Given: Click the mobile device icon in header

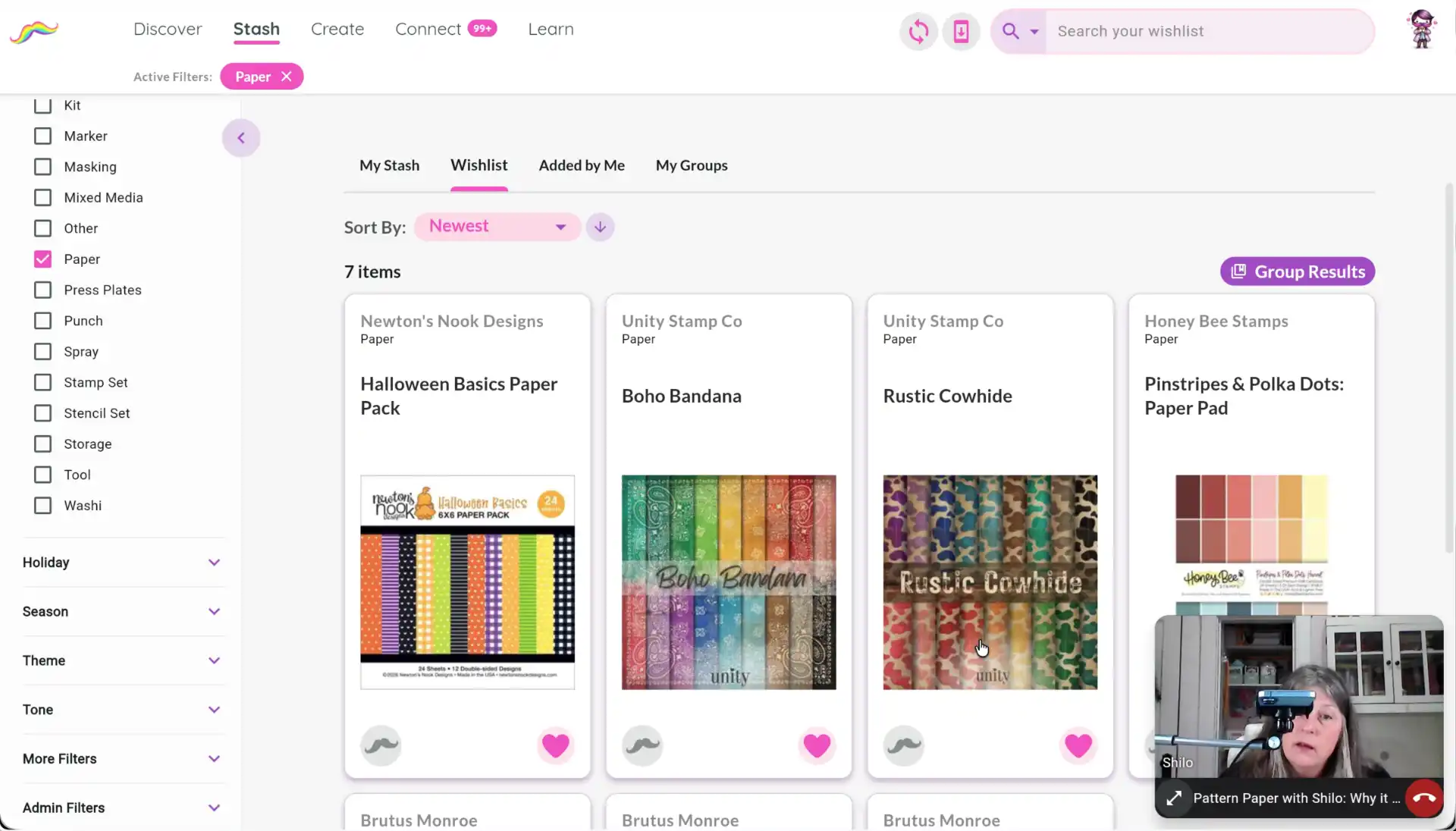Looking at the screenshot, I should point(961,31).
